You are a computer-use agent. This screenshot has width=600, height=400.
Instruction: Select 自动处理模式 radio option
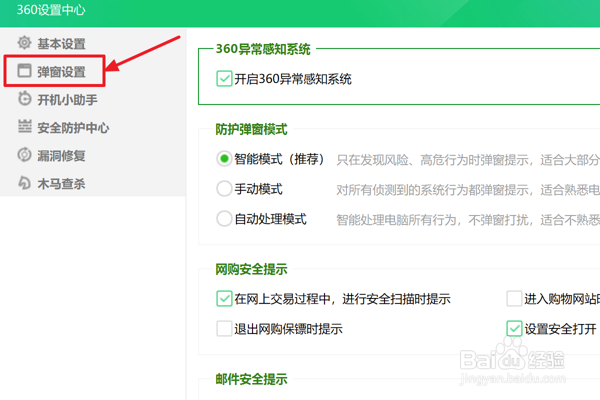click(224, 219)
